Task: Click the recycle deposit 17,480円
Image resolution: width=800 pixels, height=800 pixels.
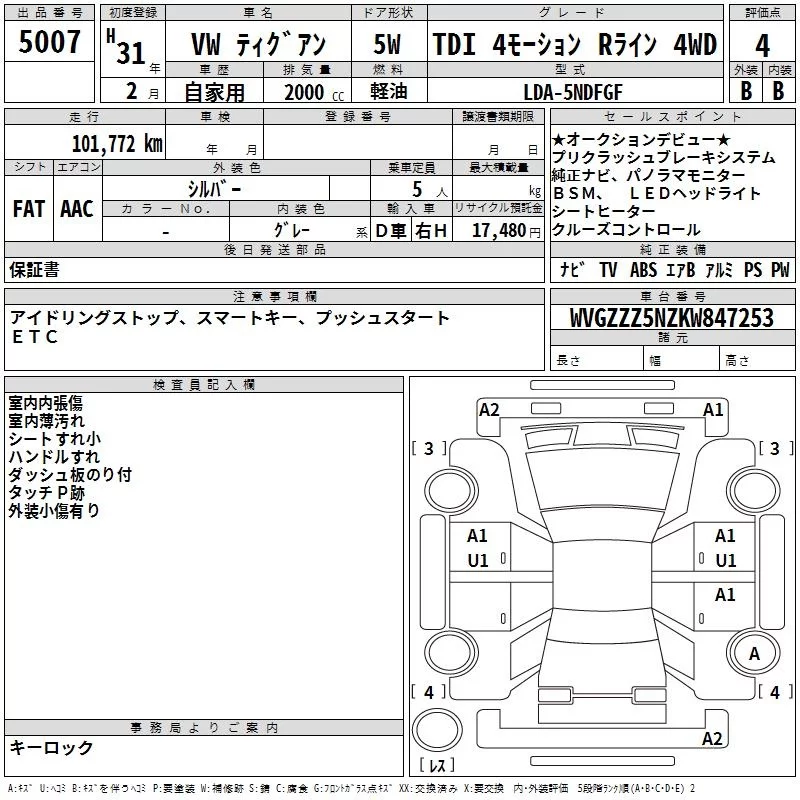Action: (506, 231)
